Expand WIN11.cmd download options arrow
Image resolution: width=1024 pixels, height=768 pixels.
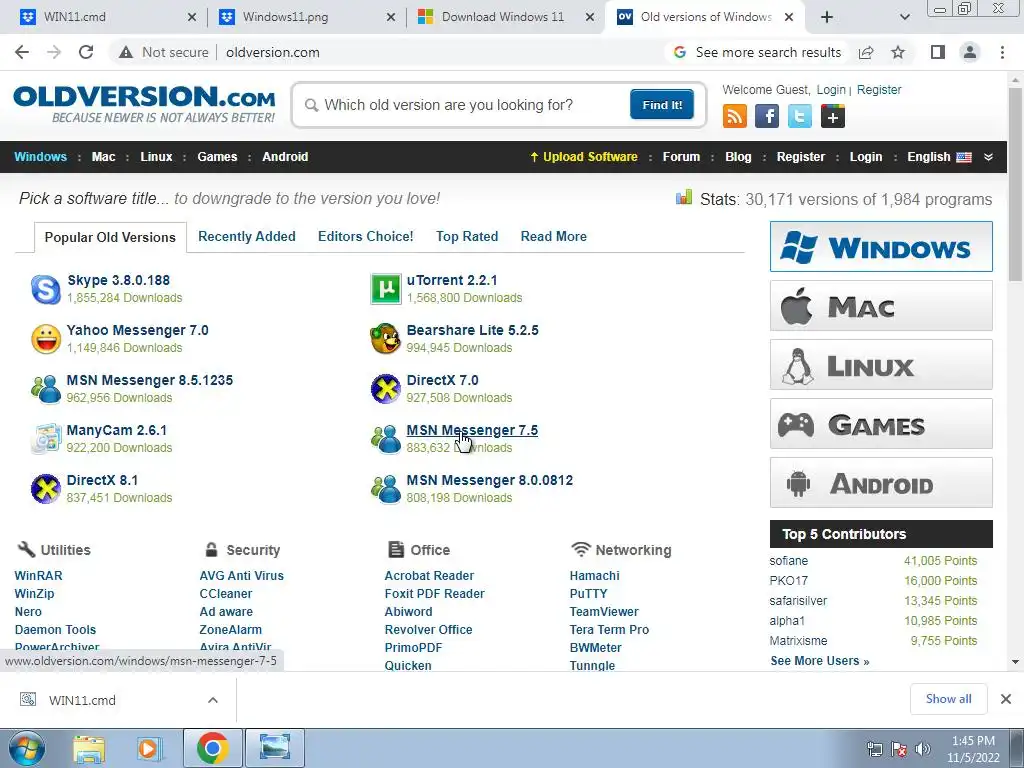(213, 700)
